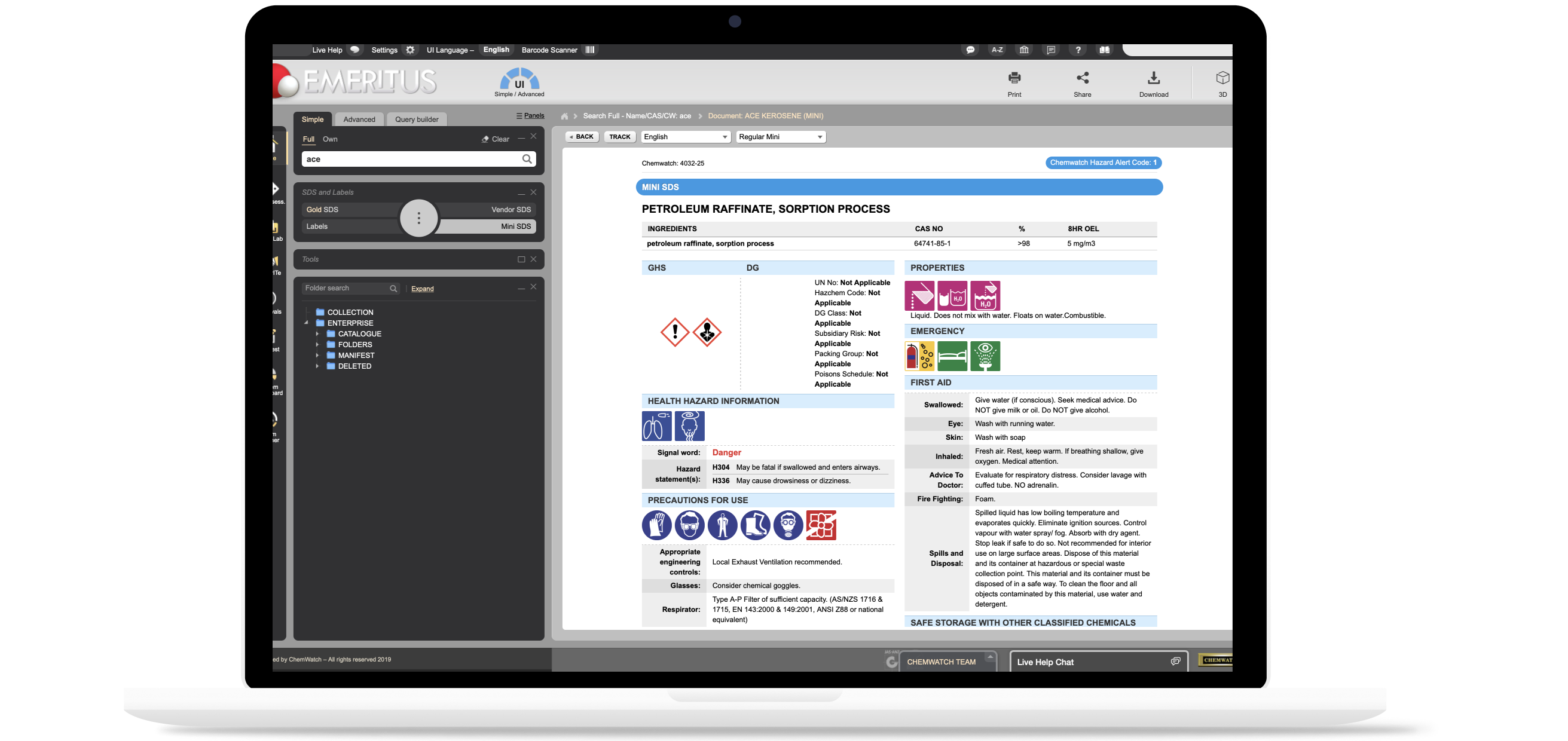This screenshot has height=741, width=1568.
Task: Open the question mark help icon
Action: click(x=1077, y=50)
